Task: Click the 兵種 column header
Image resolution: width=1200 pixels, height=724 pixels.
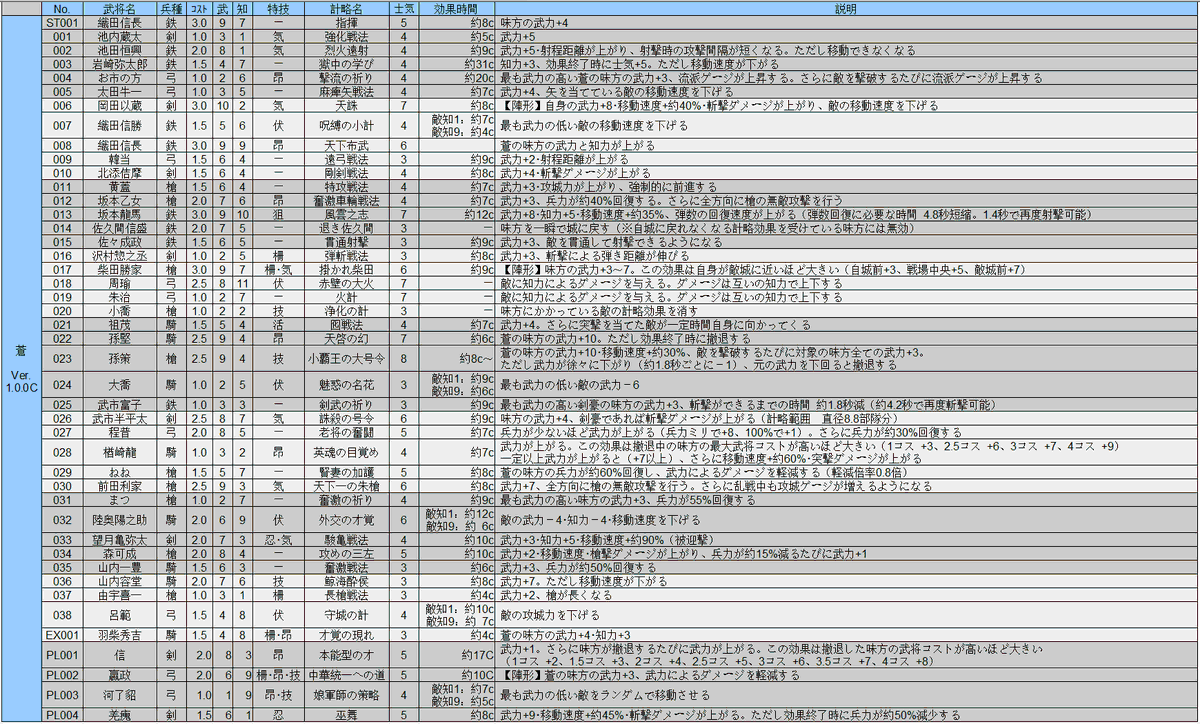Action: 170,7
